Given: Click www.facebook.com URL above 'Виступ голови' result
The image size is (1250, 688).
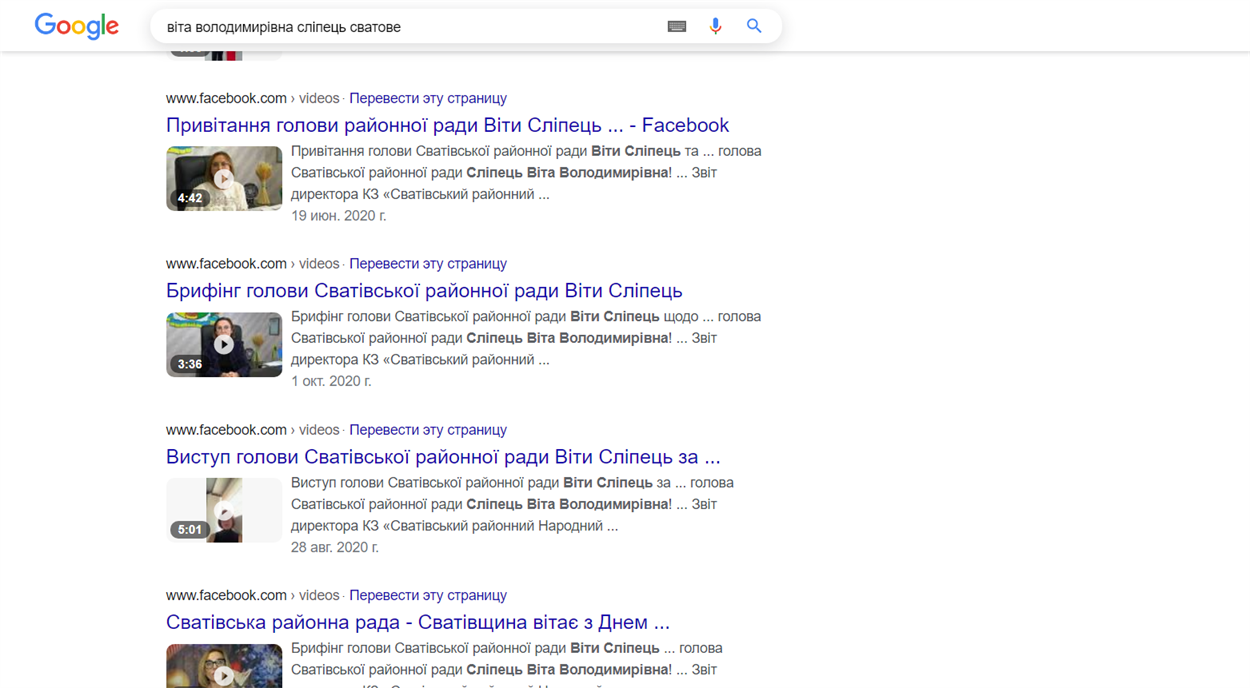Looking at the screenshot, I should [226, 430].
